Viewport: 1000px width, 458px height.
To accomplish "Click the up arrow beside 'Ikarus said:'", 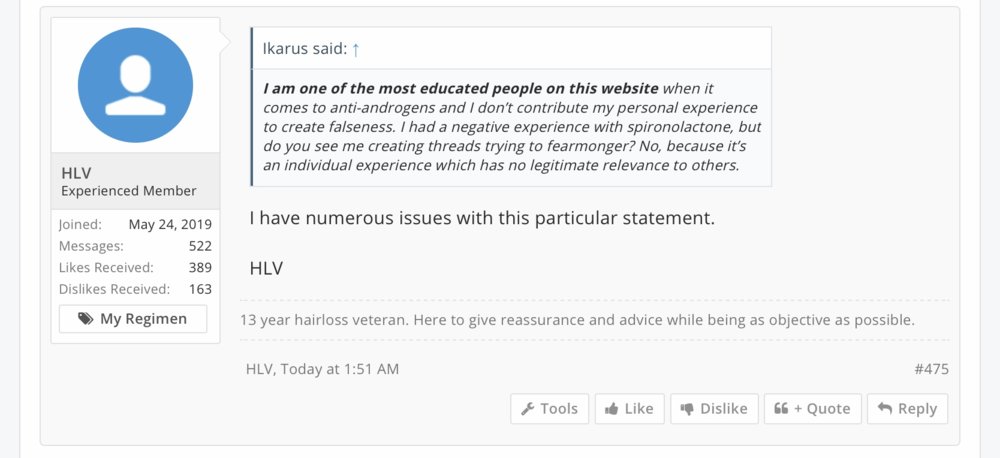I will [356, 49].
